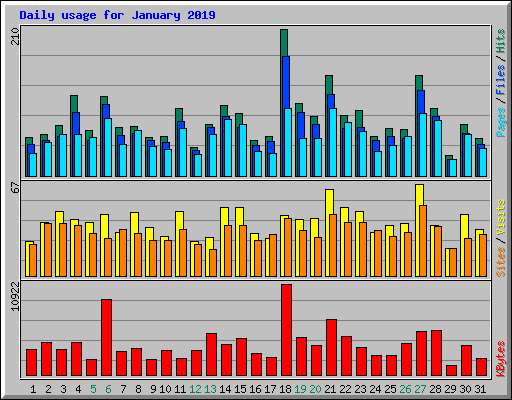Select day label "8" on the x-axis
The height and width of the screenshot is (400, 512).
(138, 389)
